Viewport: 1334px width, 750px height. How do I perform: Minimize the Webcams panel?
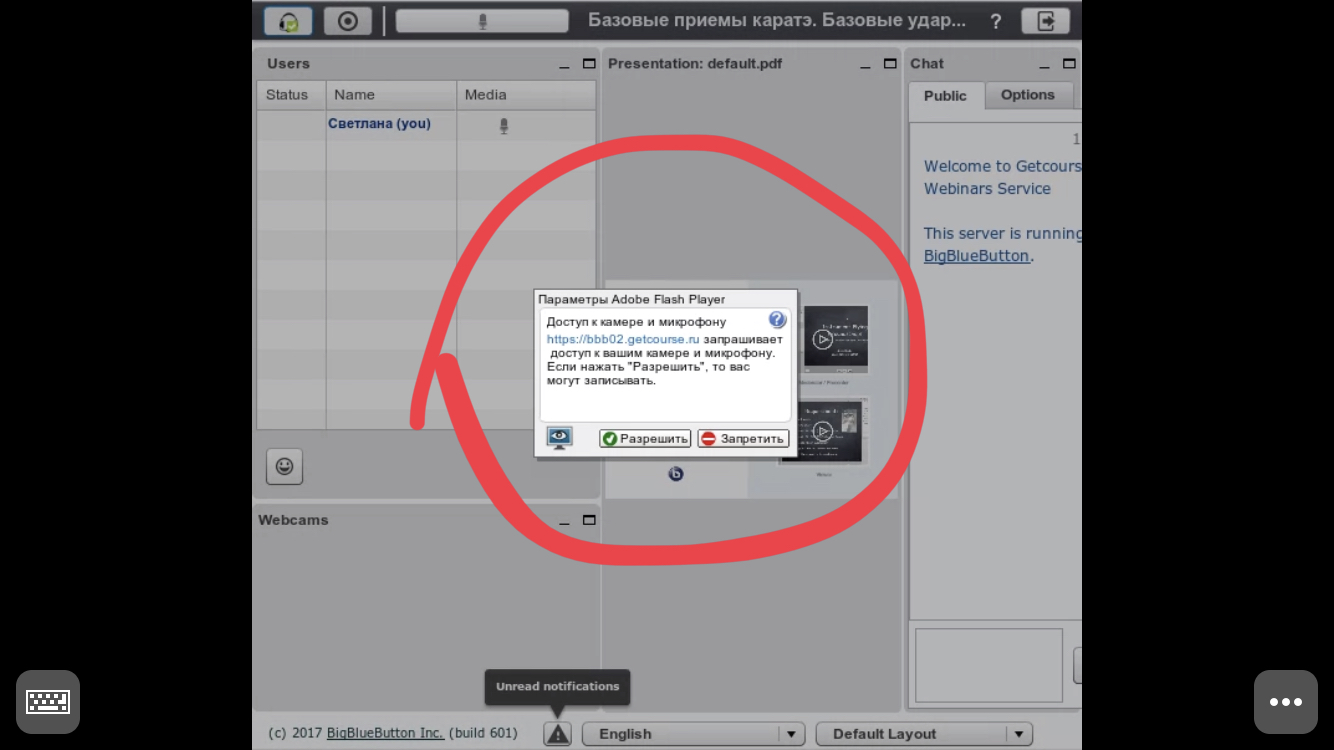click(x=564, y=521)
